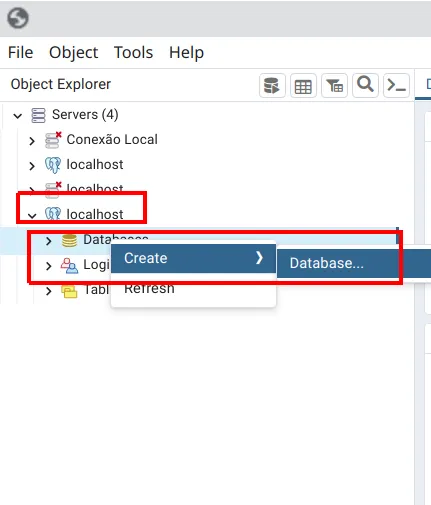431x505 pixels.
Task: Click the Tablespaces folder icon
Action: tap(69, 291)
